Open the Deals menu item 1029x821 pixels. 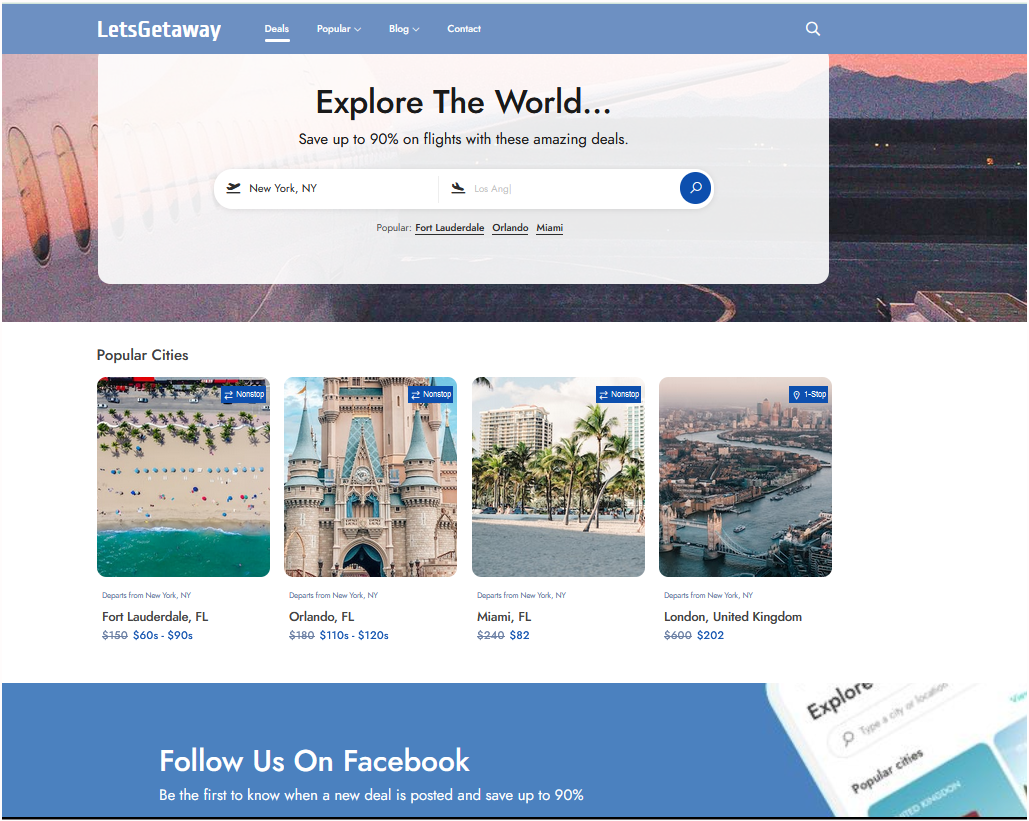(277, 29)
